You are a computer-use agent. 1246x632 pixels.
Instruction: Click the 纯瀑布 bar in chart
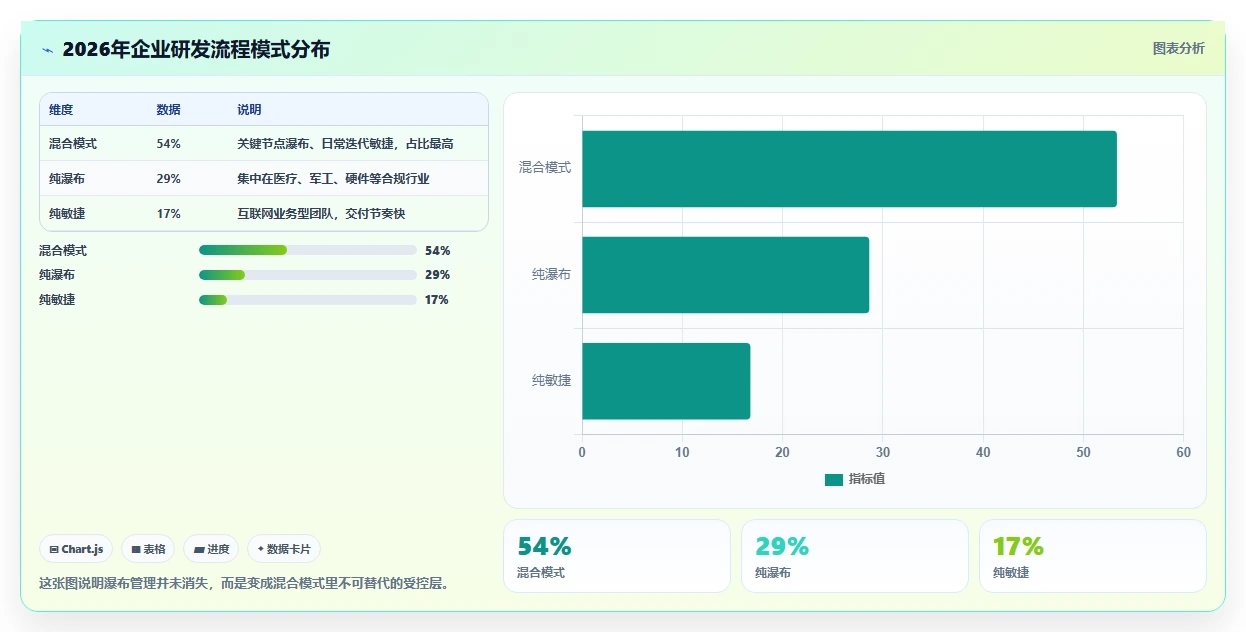(x=725, y=275)
